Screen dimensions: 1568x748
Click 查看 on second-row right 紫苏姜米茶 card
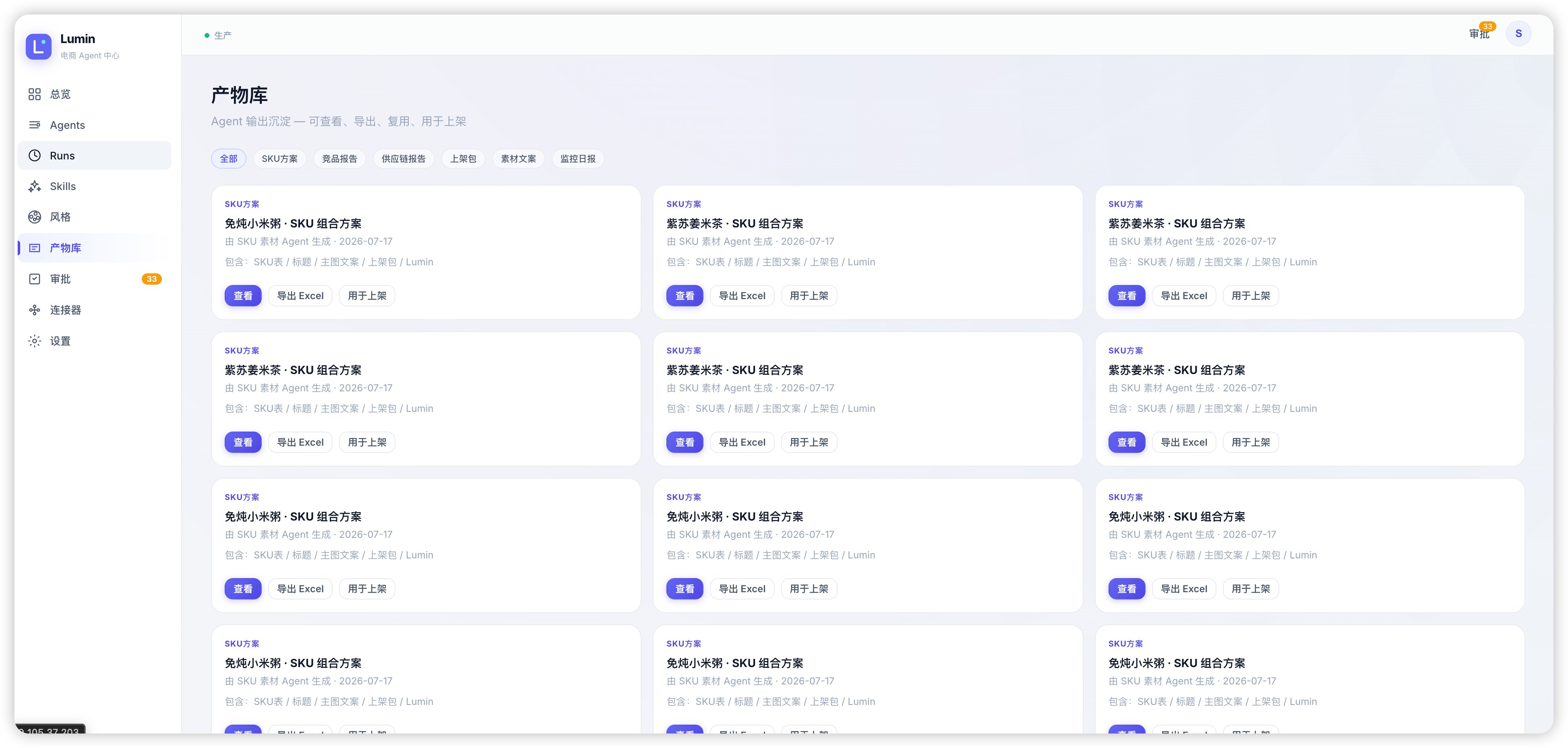pyautogui.click(x=1127, y=442)
